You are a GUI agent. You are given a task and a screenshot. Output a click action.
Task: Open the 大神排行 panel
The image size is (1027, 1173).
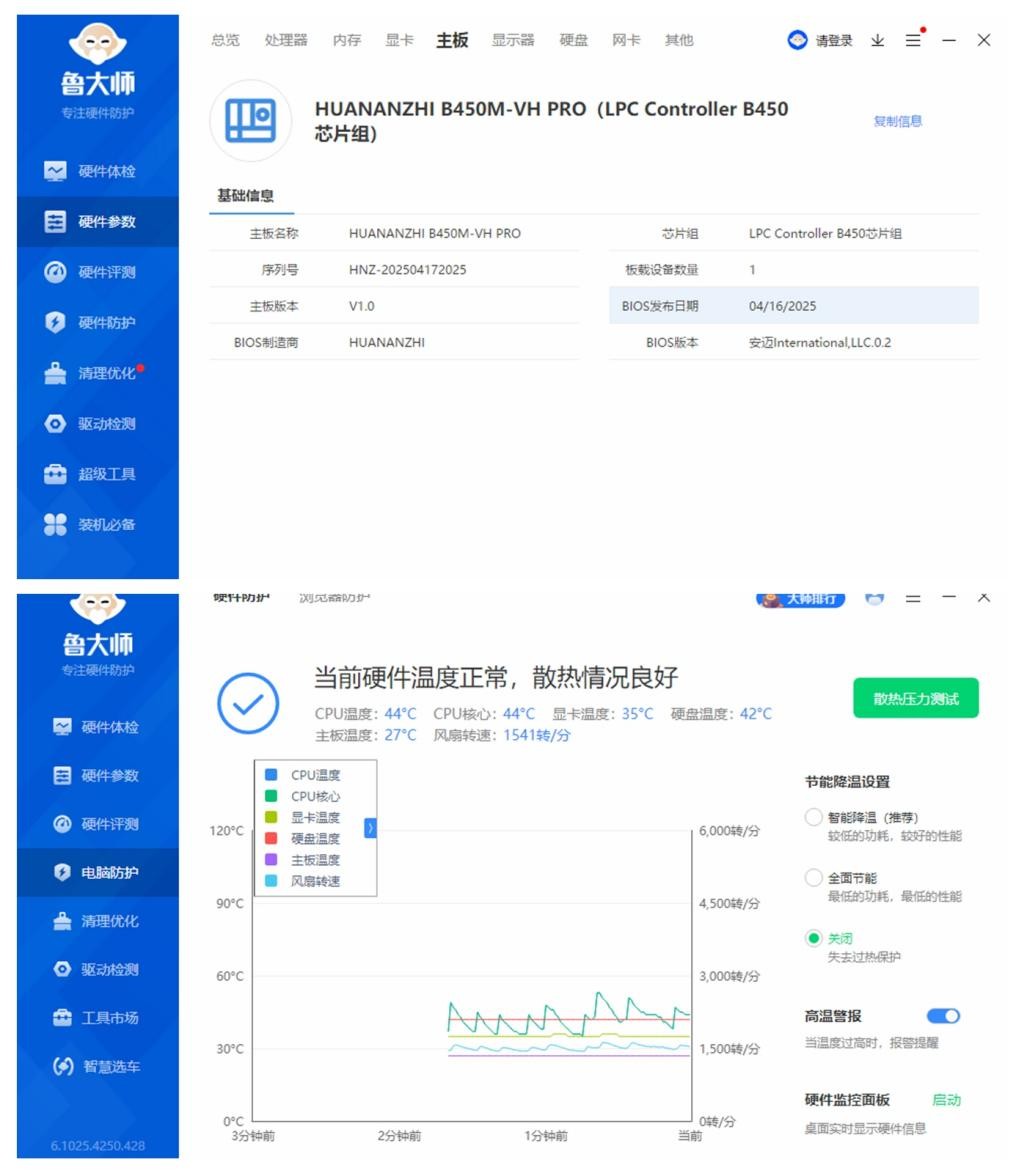[802, 598]
